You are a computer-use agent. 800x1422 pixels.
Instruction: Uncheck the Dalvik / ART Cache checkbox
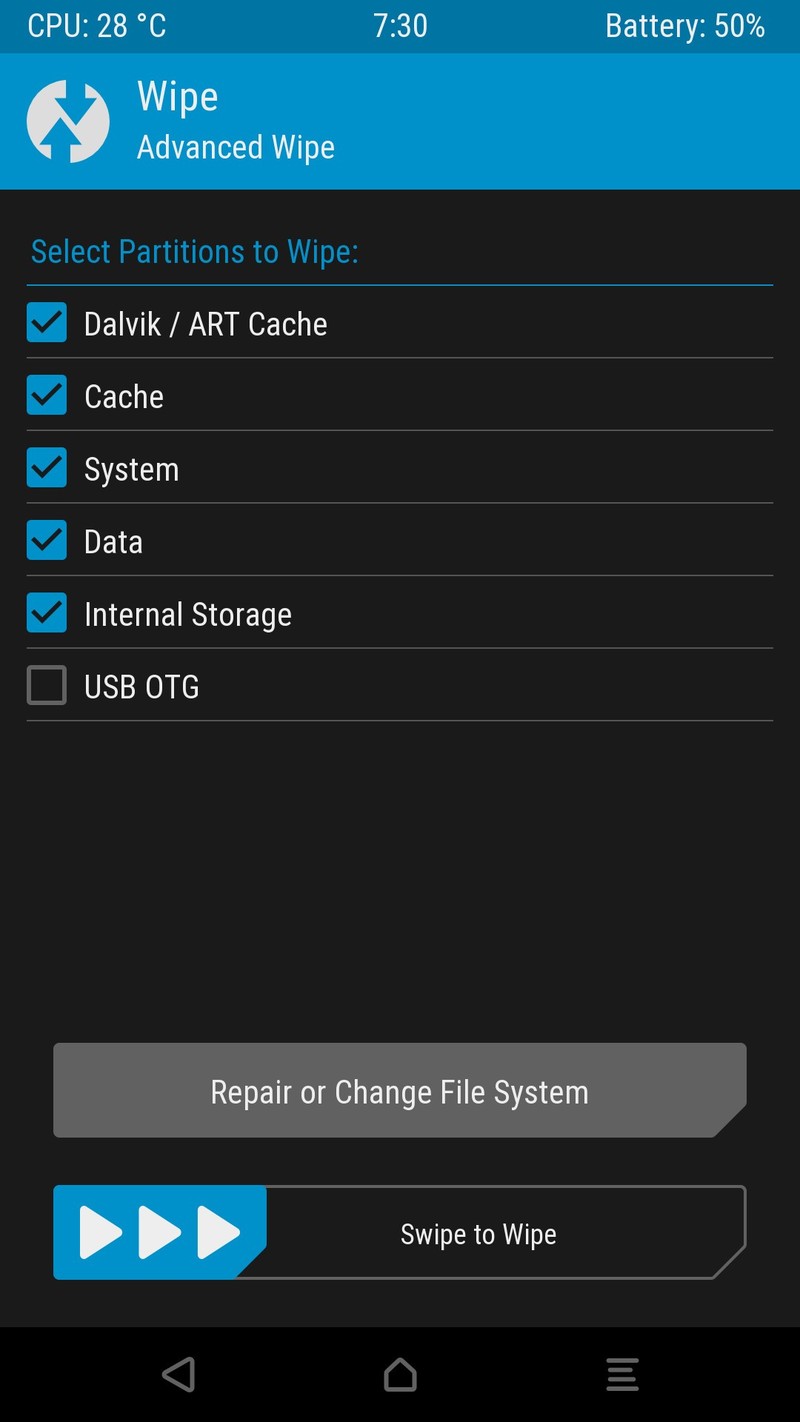tap(47, 323)
